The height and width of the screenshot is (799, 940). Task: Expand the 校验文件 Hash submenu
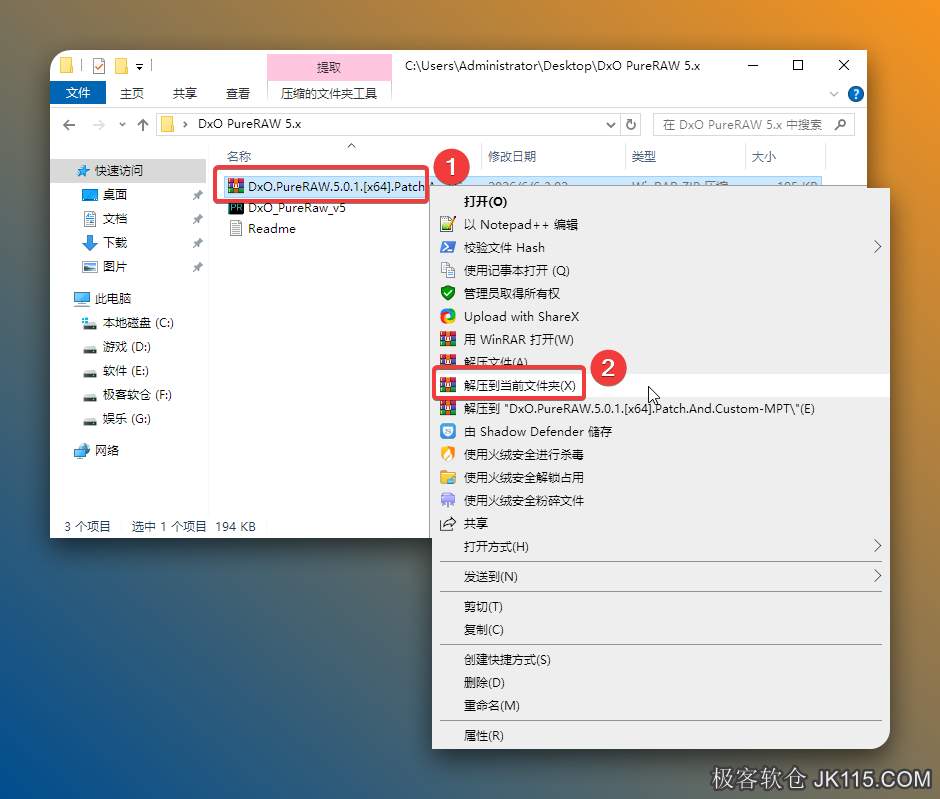(x=661, y=248)
